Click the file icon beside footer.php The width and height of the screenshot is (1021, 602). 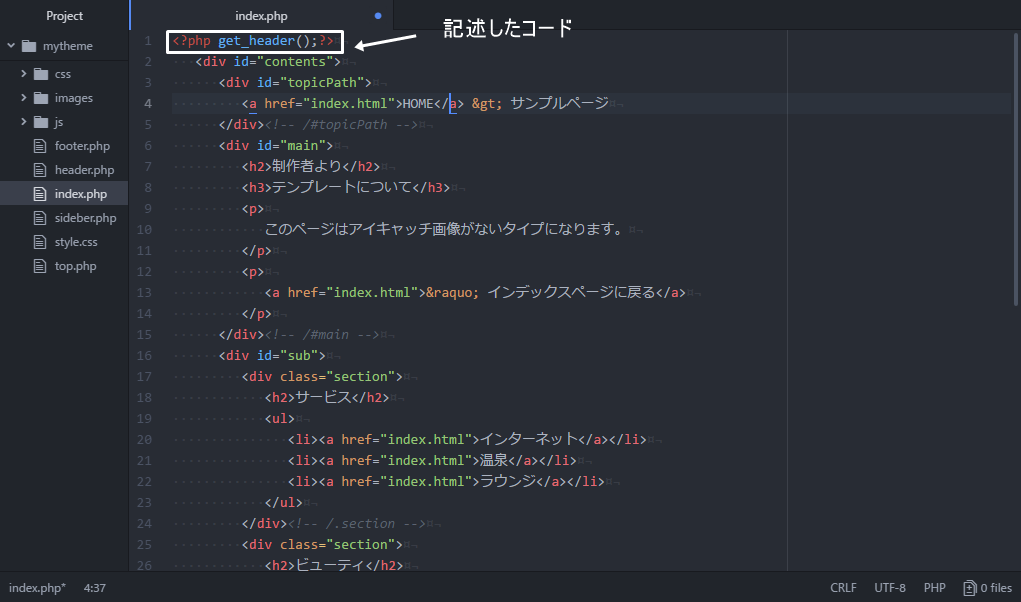click(x=38, y=145)
